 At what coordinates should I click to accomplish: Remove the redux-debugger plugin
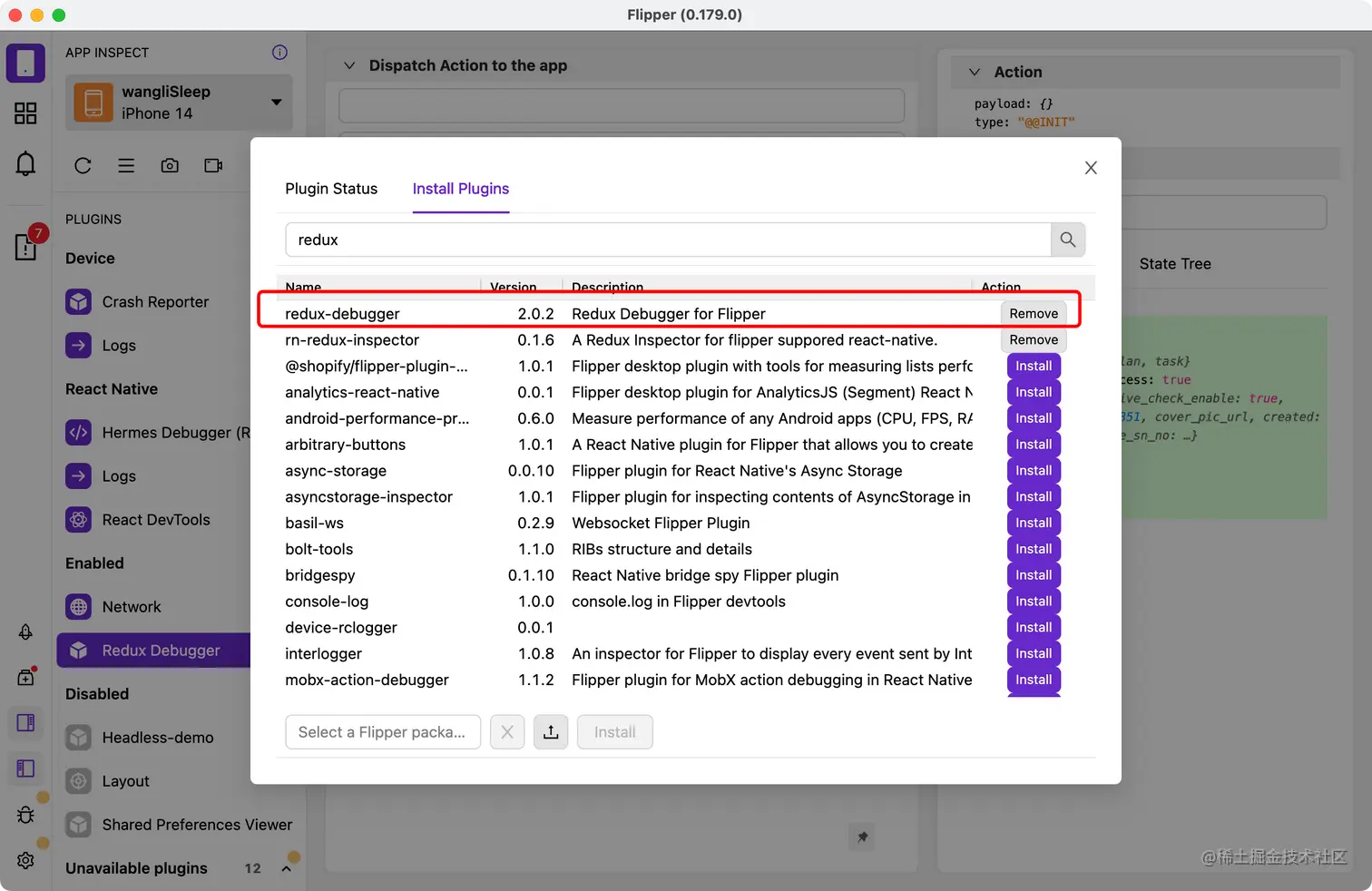(1034, 314)
